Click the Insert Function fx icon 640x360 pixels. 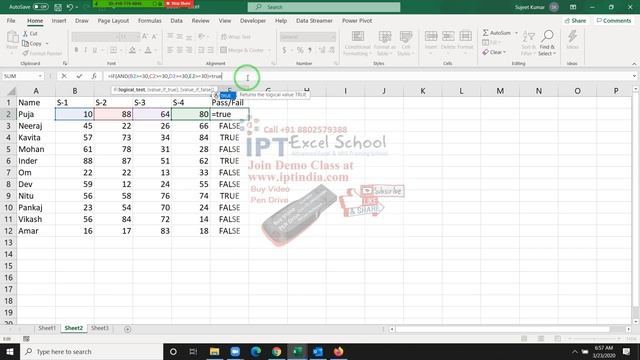point(94,76)
